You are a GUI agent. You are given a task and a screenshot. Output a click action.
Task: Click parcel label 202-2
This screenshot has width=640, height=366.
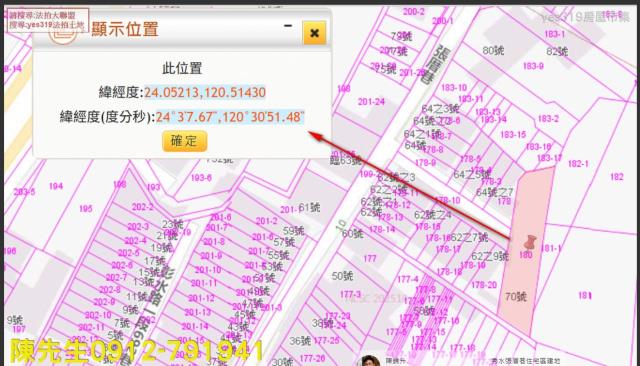(142, 207)
